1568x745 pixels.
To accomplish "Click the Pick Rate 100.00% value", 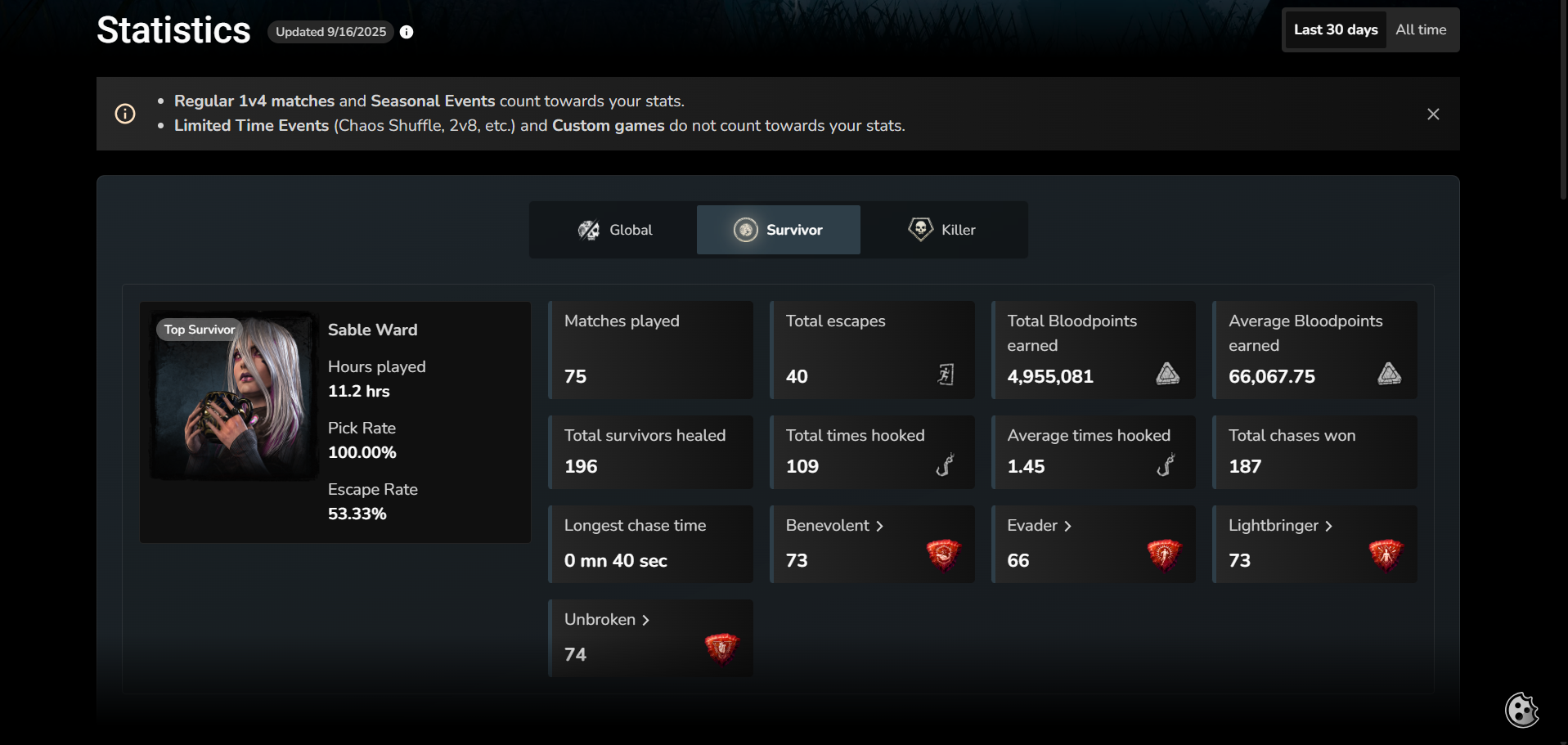I will [362, 452].
